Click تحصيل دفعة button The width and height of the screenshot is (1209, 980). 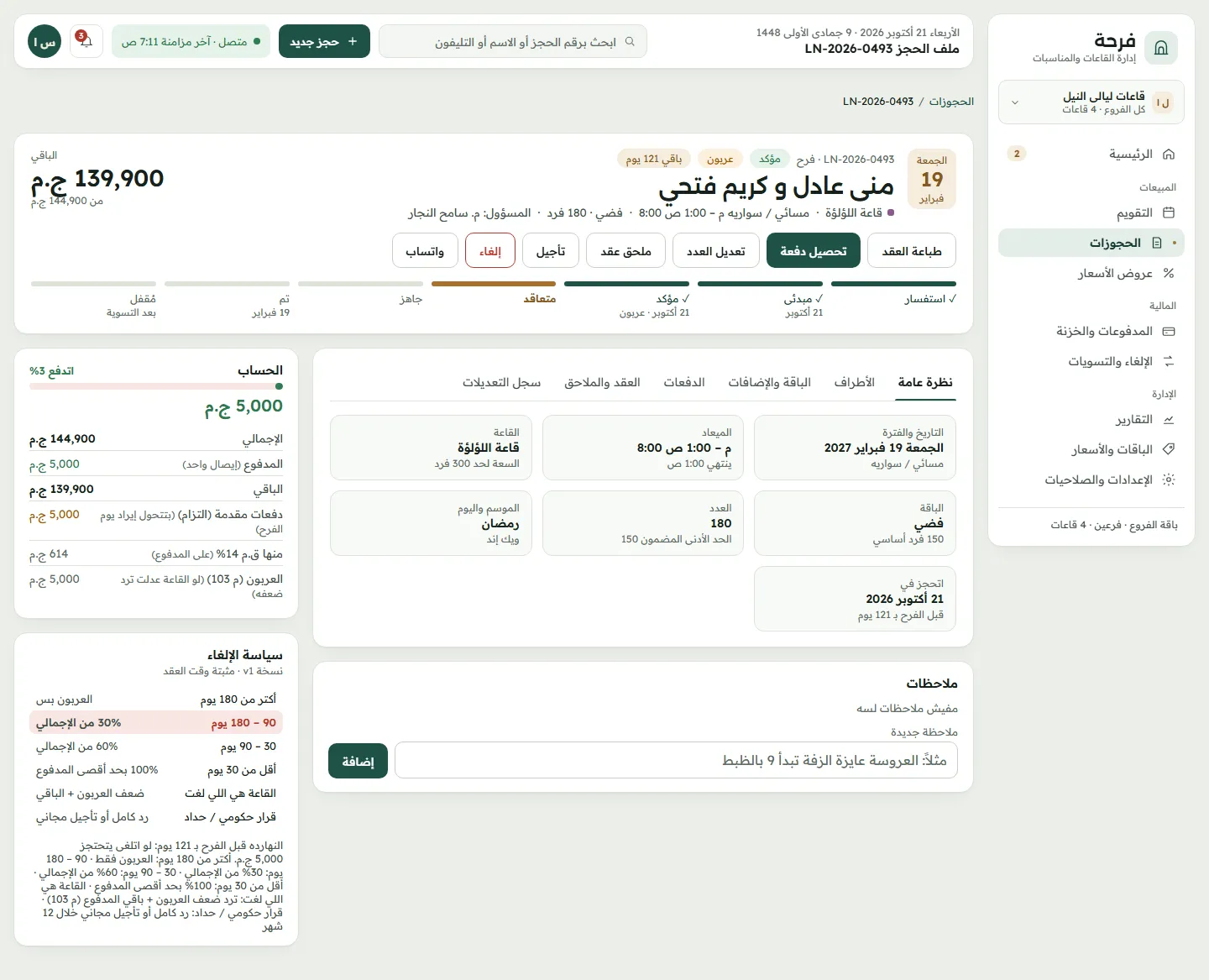(814, 251)
